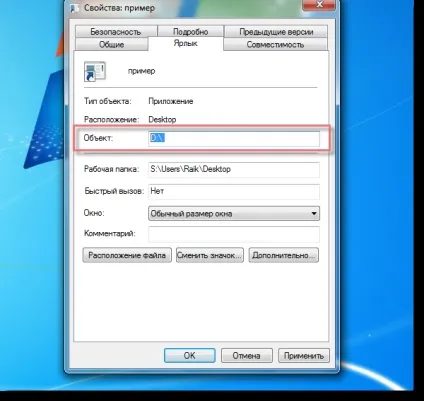
Task: Switch to the Подробно tab
Action: (x=190, y=32)
